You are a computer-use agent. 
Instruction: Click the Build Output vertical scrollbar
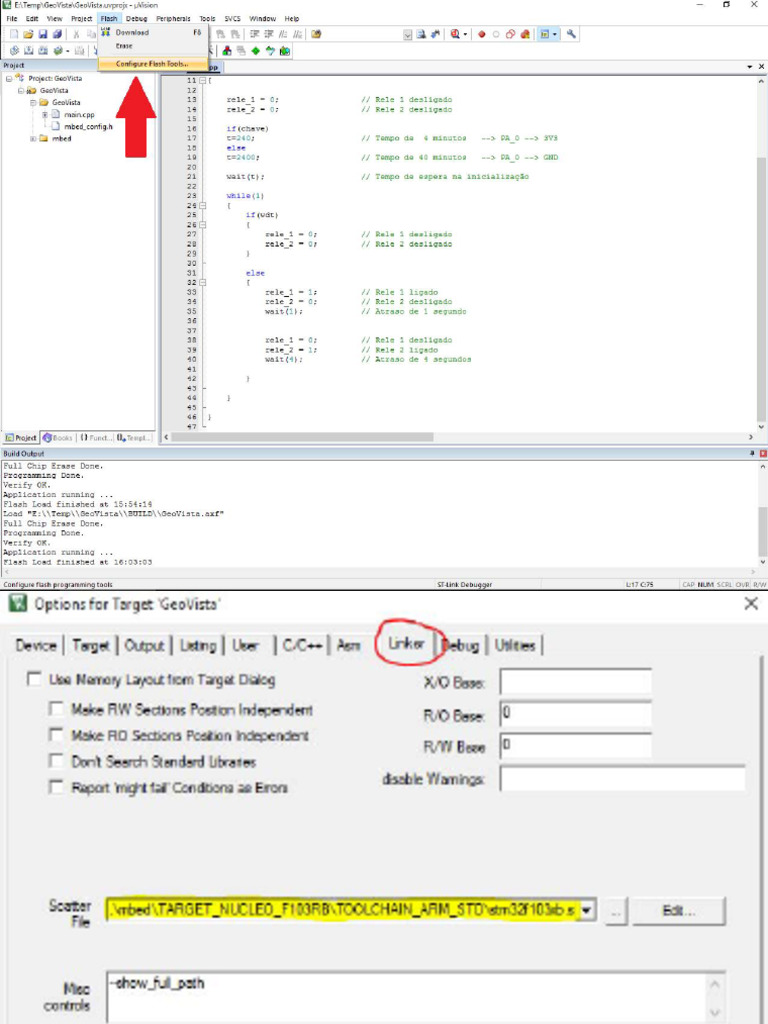(762, 513)
